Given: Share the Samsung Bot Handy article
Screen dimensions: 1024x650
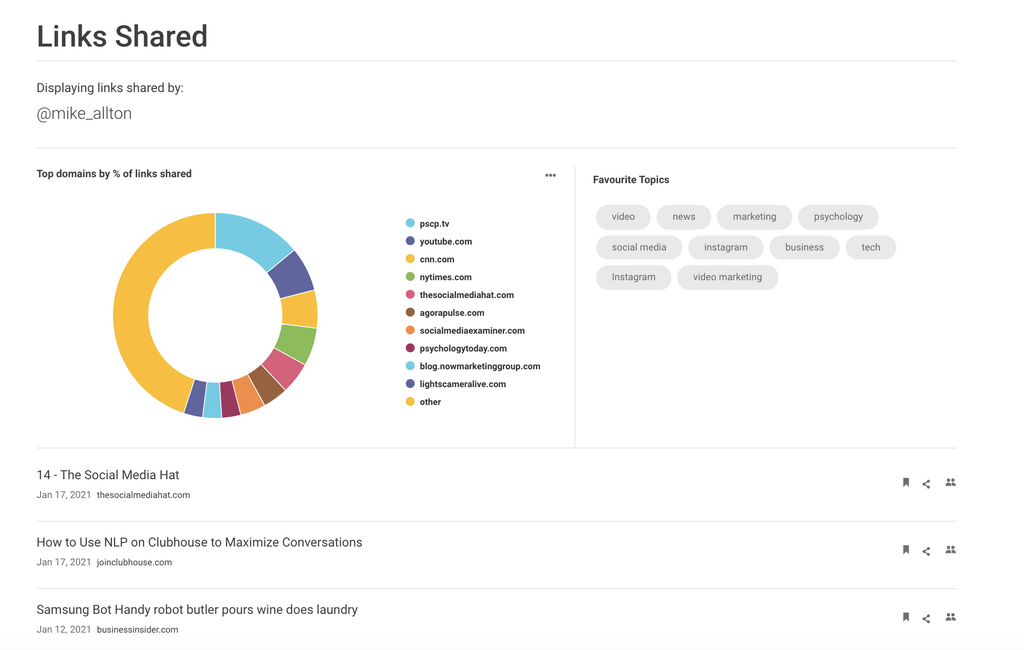Looking at the screenshot, I should pos(926,618).
